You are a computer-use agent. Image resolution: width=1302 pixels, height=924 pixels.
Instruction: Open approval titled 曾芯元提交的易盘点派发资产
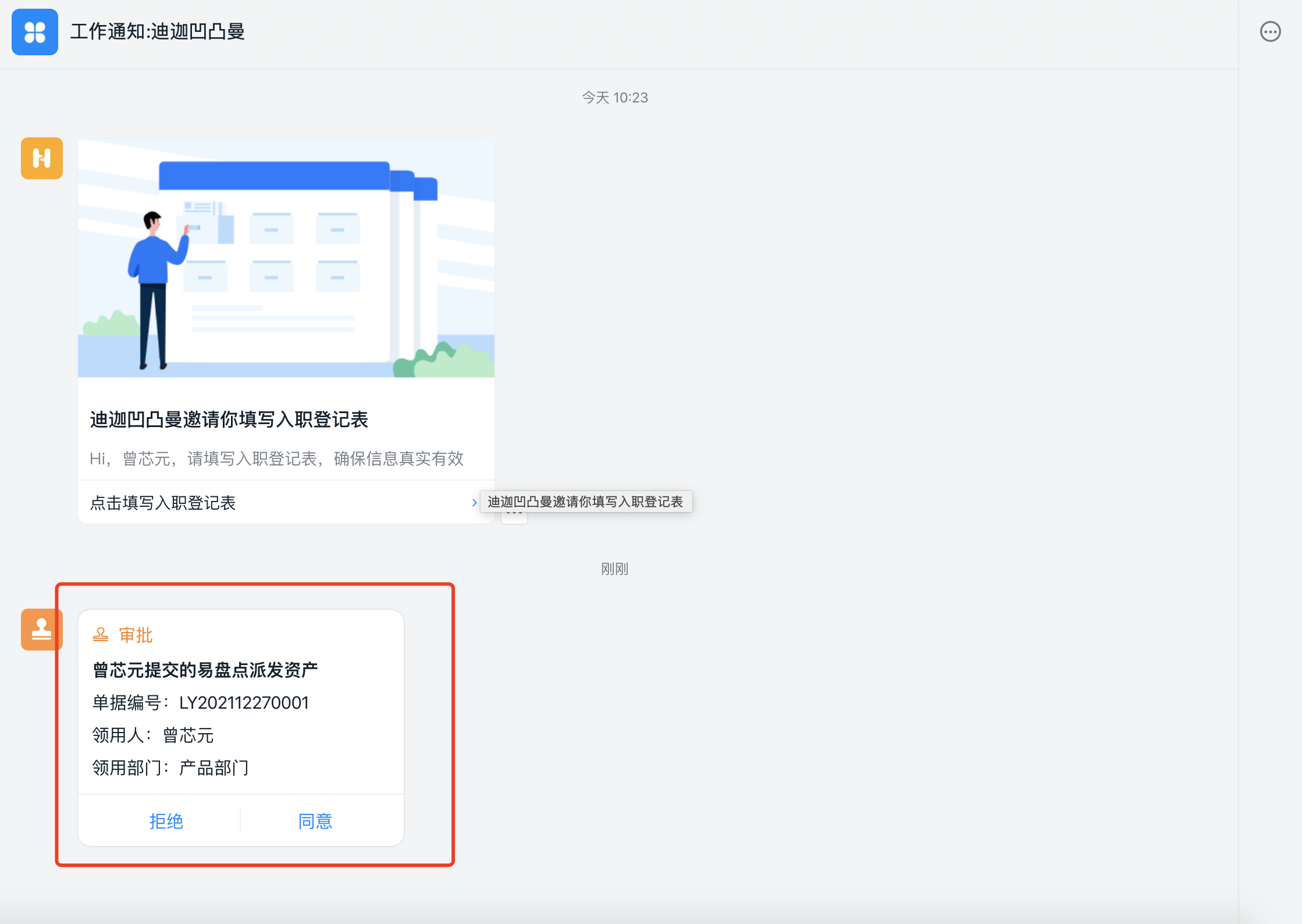point(205,670)
